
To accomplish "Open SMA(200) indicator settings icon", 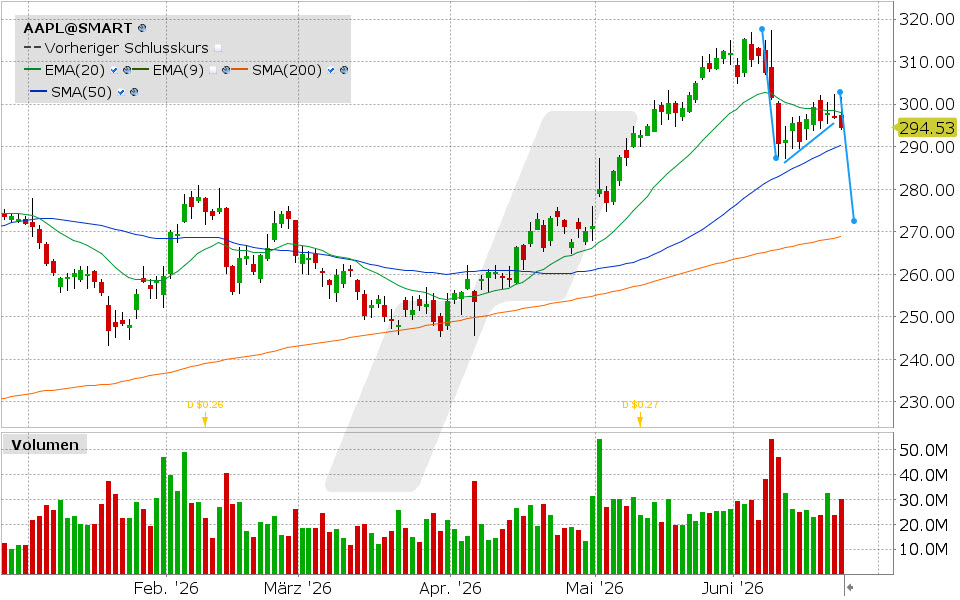I will [344, 70].
